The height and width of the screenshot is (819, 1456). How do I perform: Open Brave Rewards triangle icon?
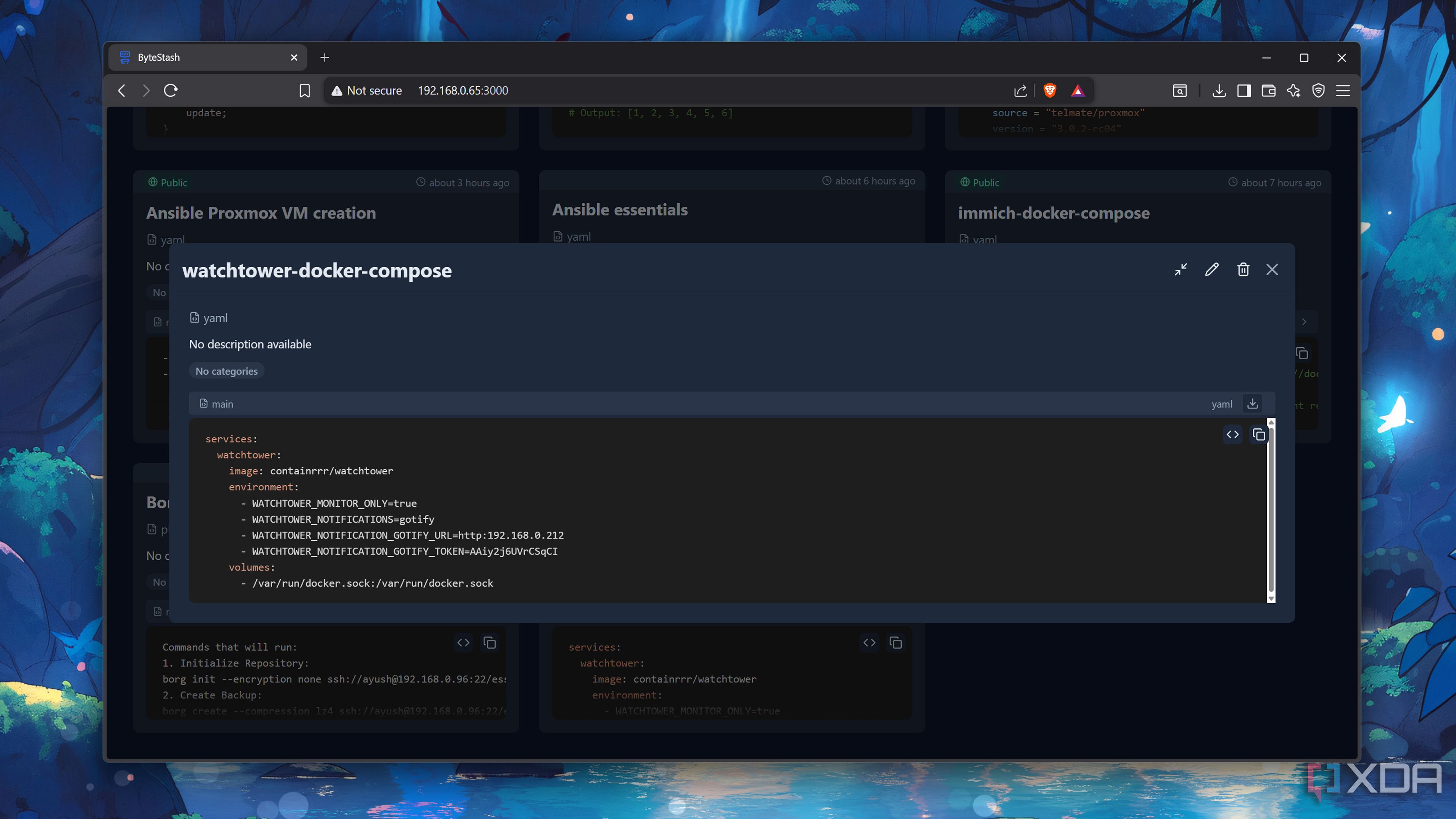tap(1078, 91)
